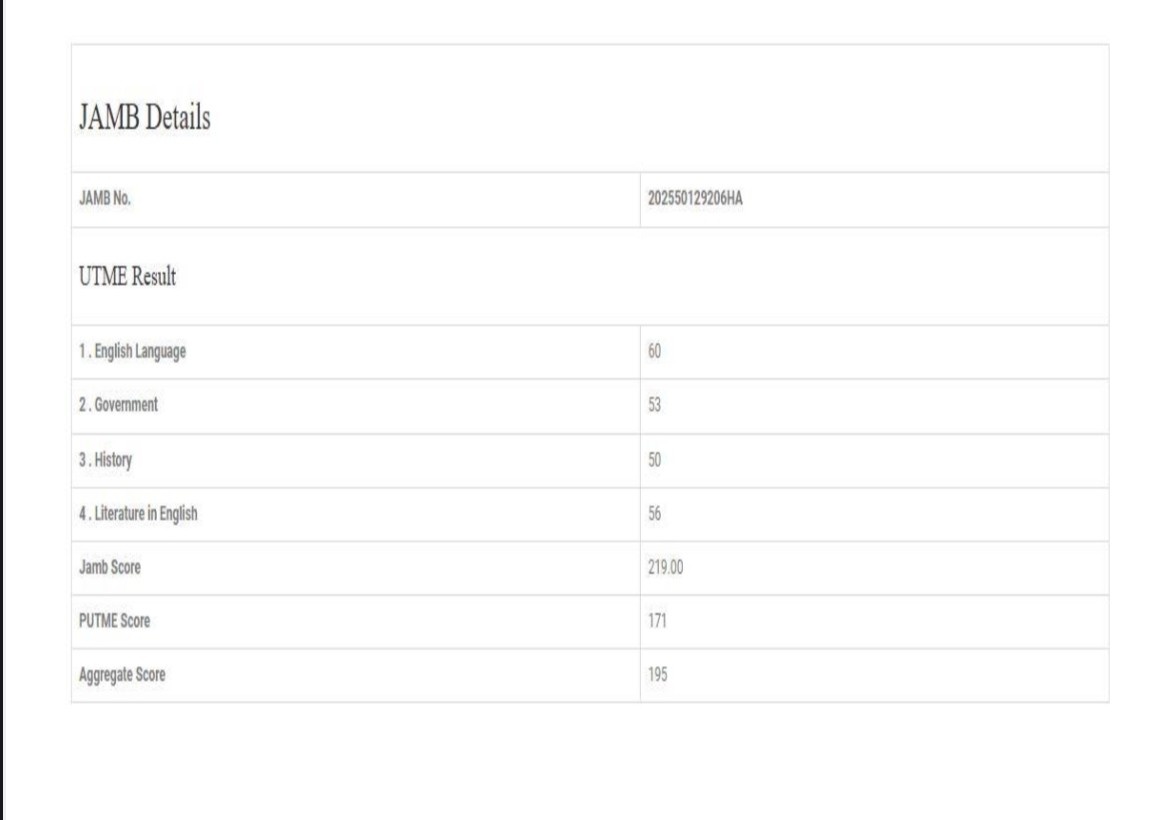This screenshot has height=820, width=1170.
Task: Click the Jamb Score value 219.00
Action: (x=666, y=568)
